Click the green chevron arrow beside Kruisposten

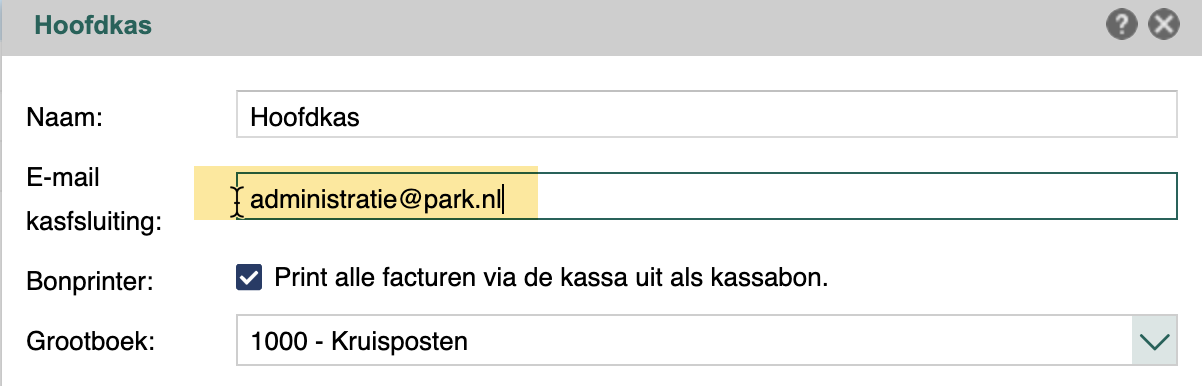tap(1154, 341)
